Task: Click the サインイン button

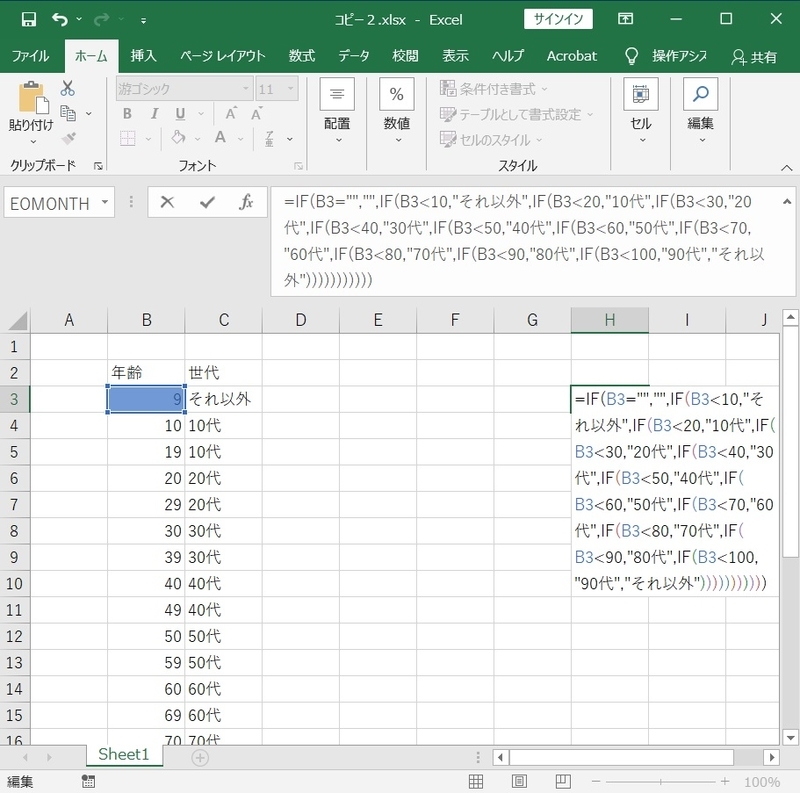Action: 558,19
